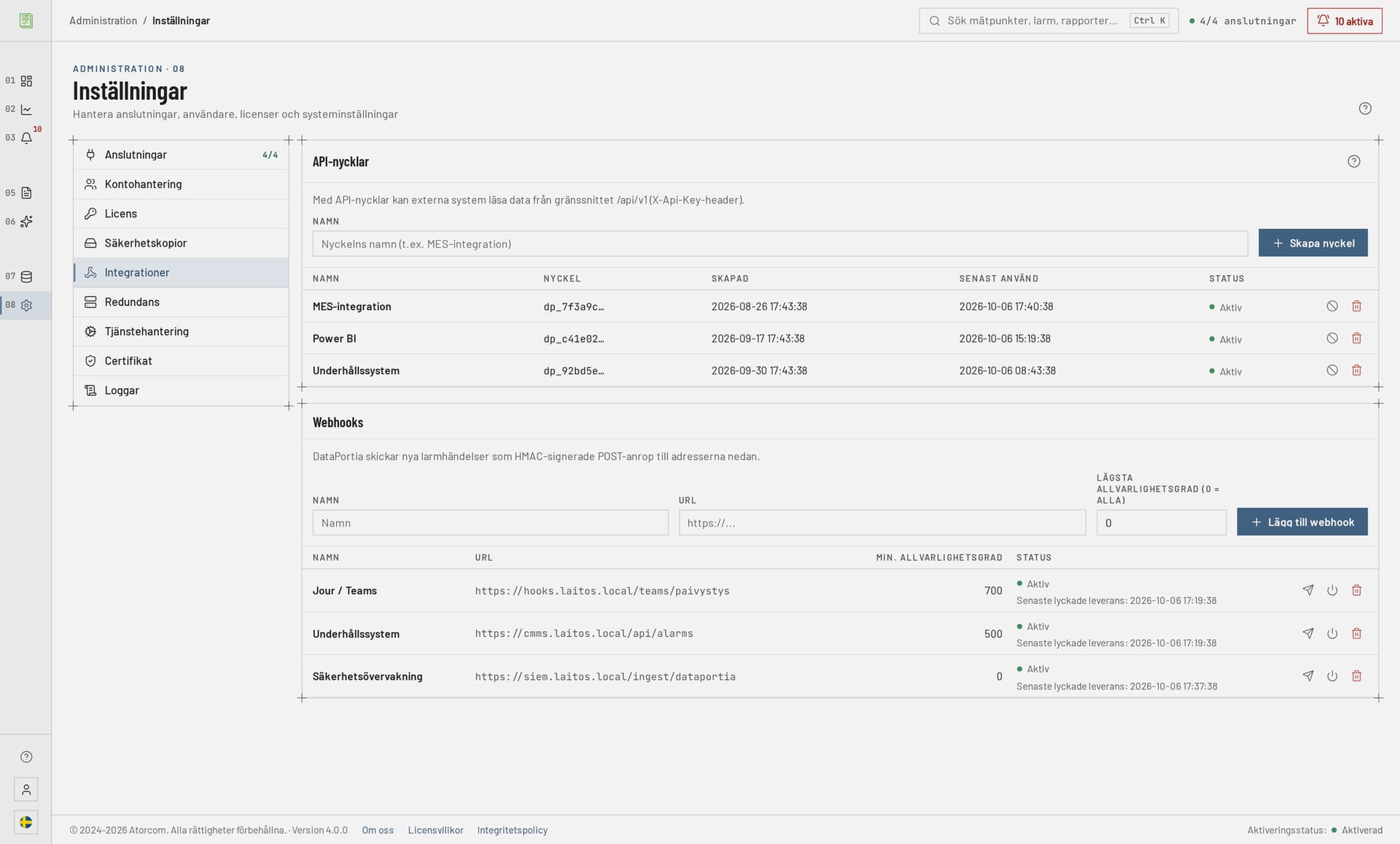Focus the API key name input field
The width and height of the screenshot is (1400, 844).
[x=780, y=244]
